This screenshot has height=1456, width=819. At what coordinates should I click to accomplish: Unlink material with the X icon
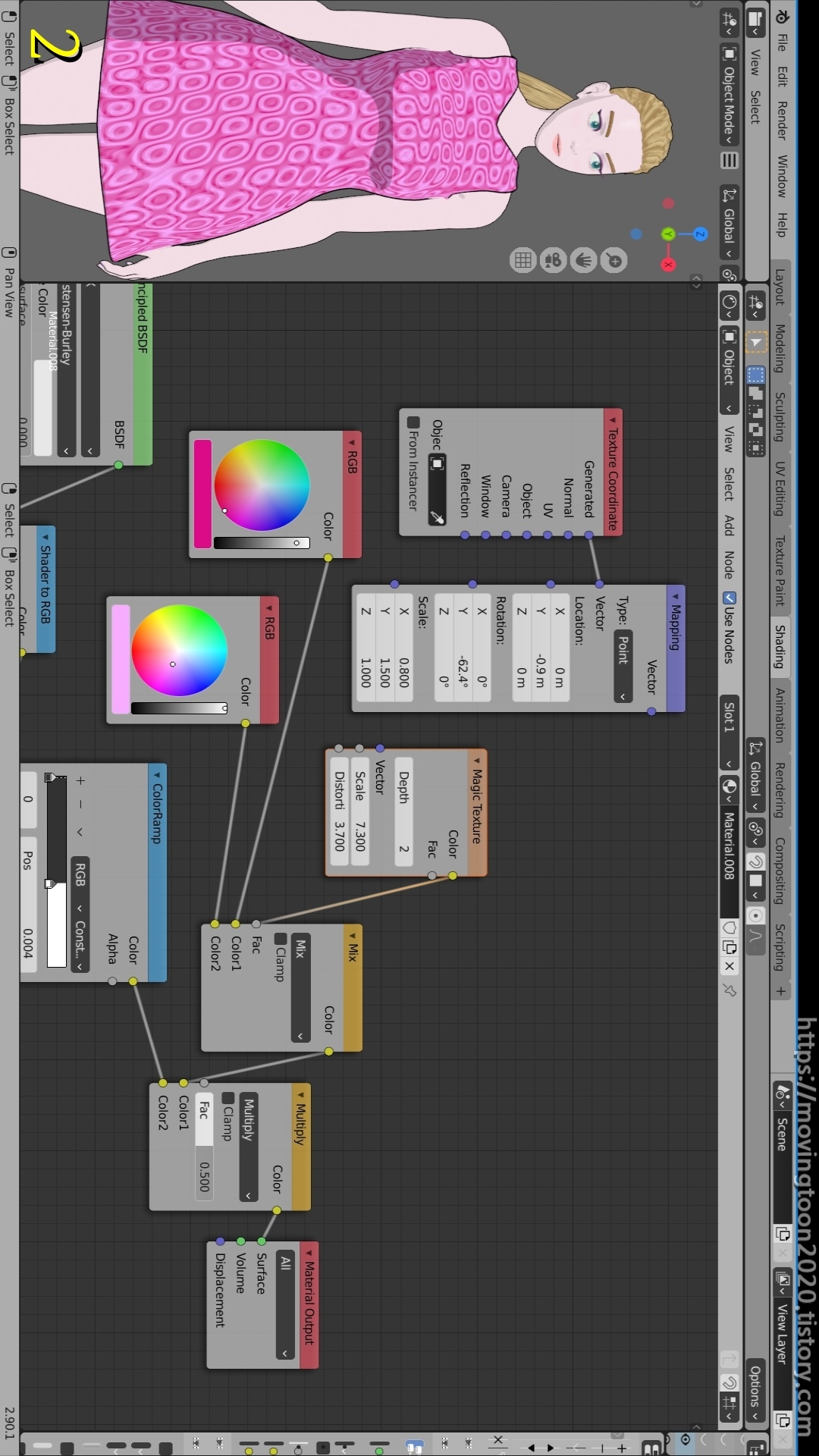(729, 966)
